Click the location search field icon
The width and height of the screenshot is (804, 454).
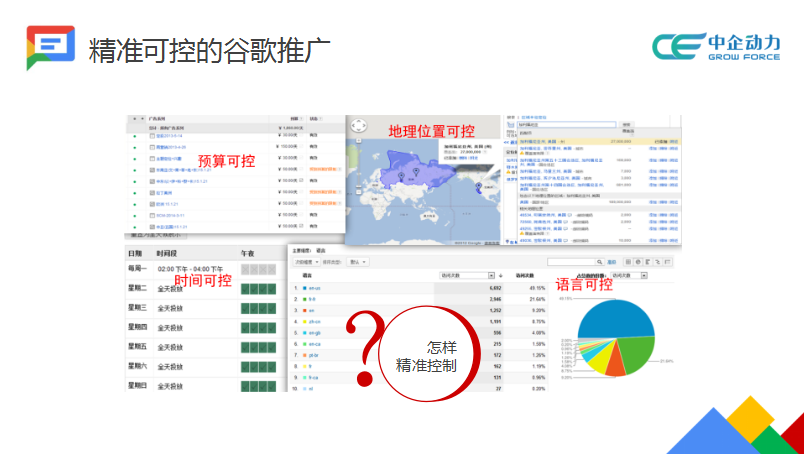click(510, 125)
